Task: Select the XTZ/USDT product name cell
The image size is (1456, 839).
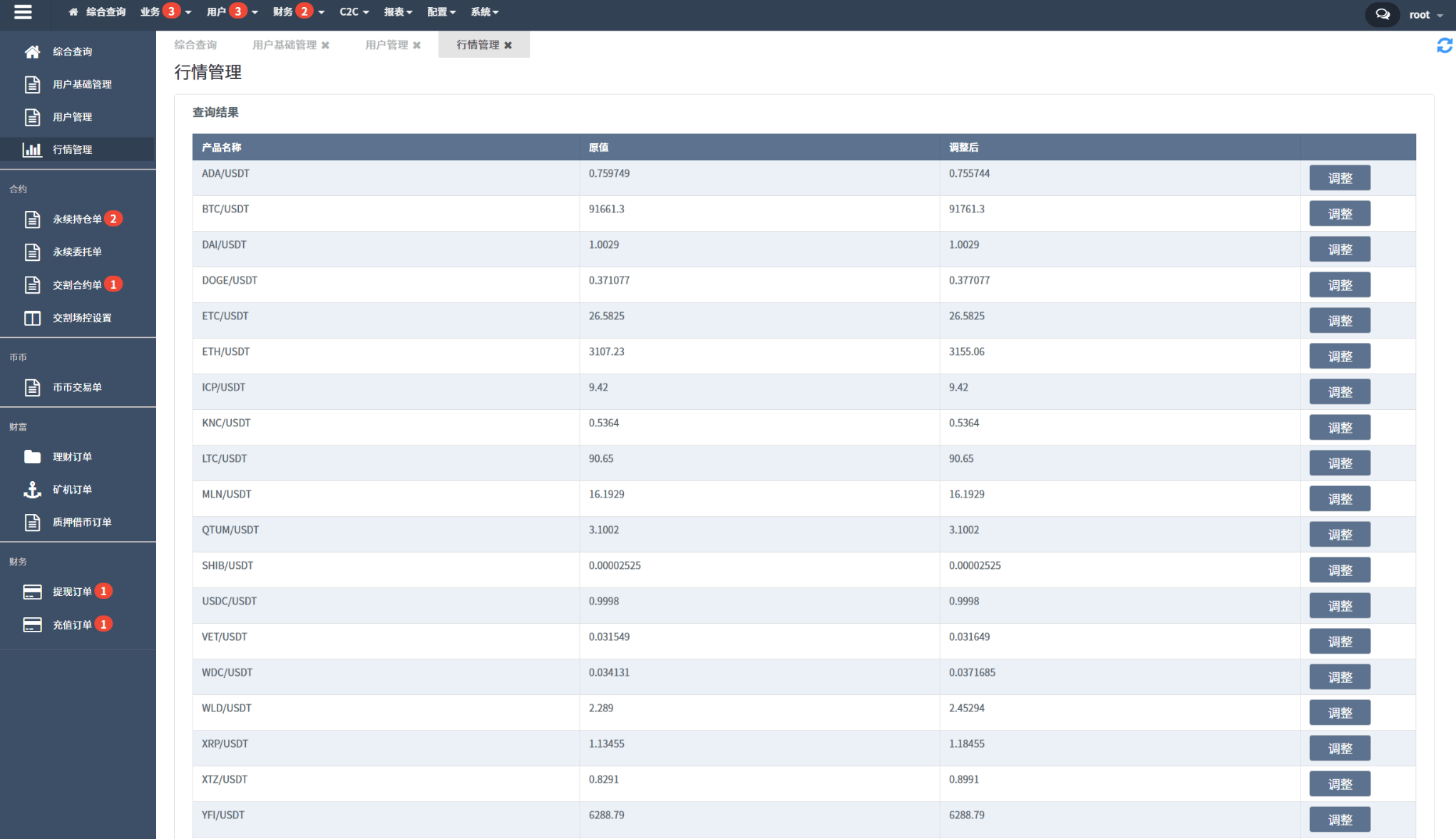Action: [386, 783]
